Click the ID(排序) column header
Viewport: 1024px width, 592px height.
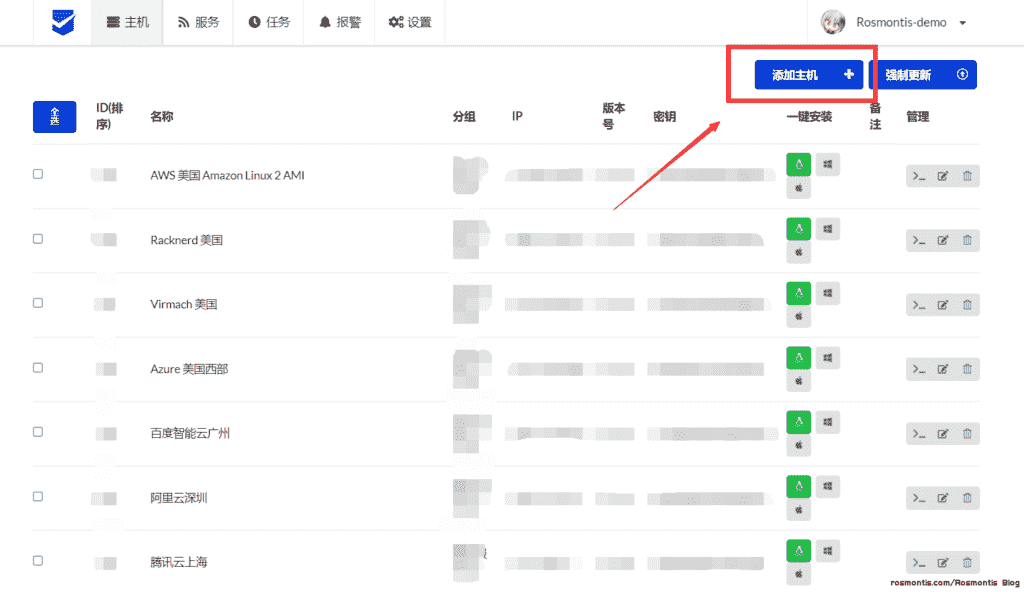(109, 116)
